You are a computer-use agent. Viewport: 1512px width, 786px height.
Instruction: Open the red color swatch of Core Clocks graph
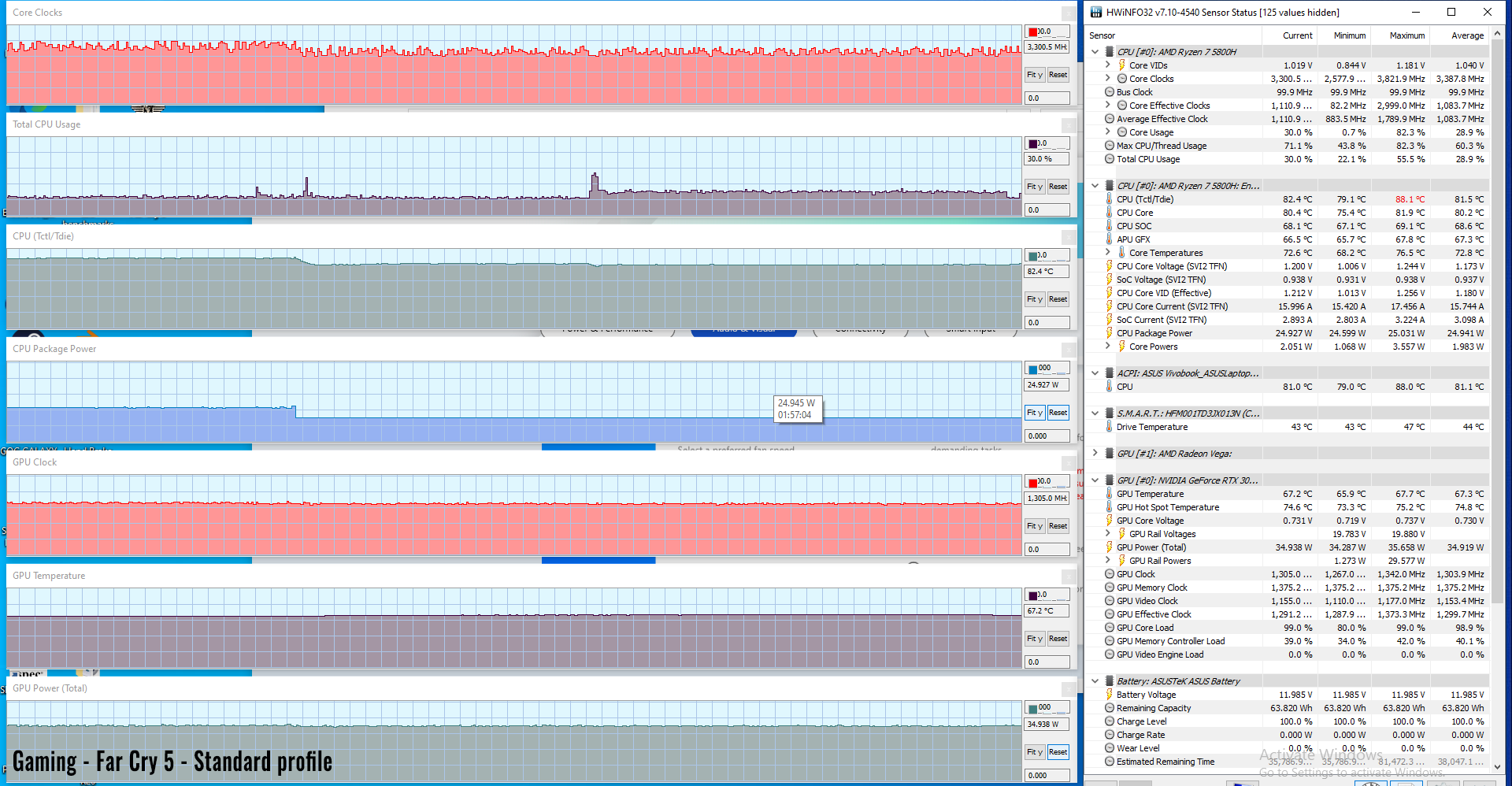(x=1032, y=32)
